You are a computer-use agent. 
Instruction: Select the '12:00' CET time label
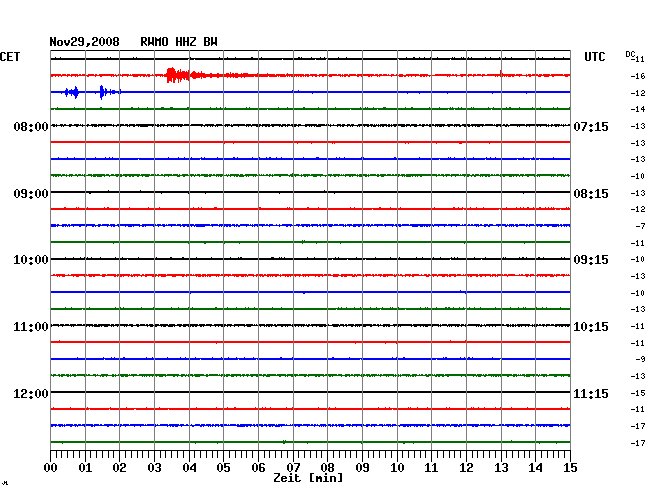click(31, 393)
